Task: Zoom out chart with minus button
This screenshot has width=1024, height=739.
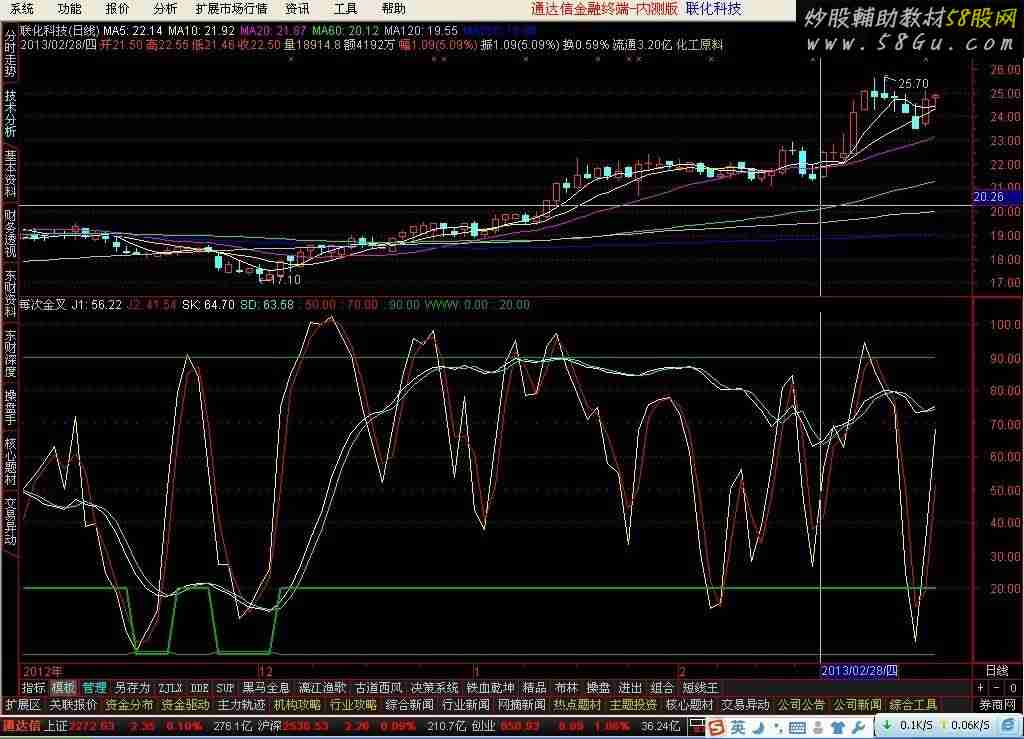Action: click(x=996, y=688)
